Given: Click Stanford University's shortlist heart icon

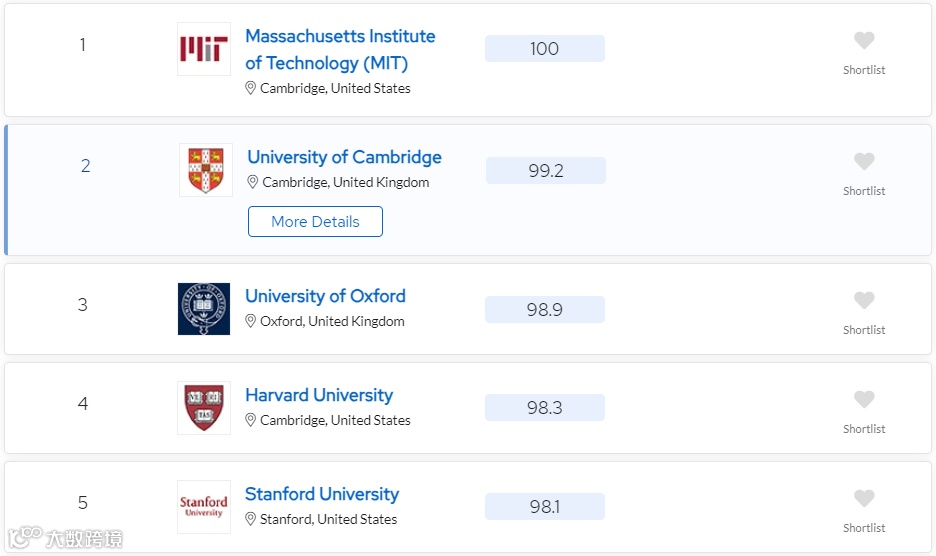Looking at the screenshot, I should tap(864, 499).
